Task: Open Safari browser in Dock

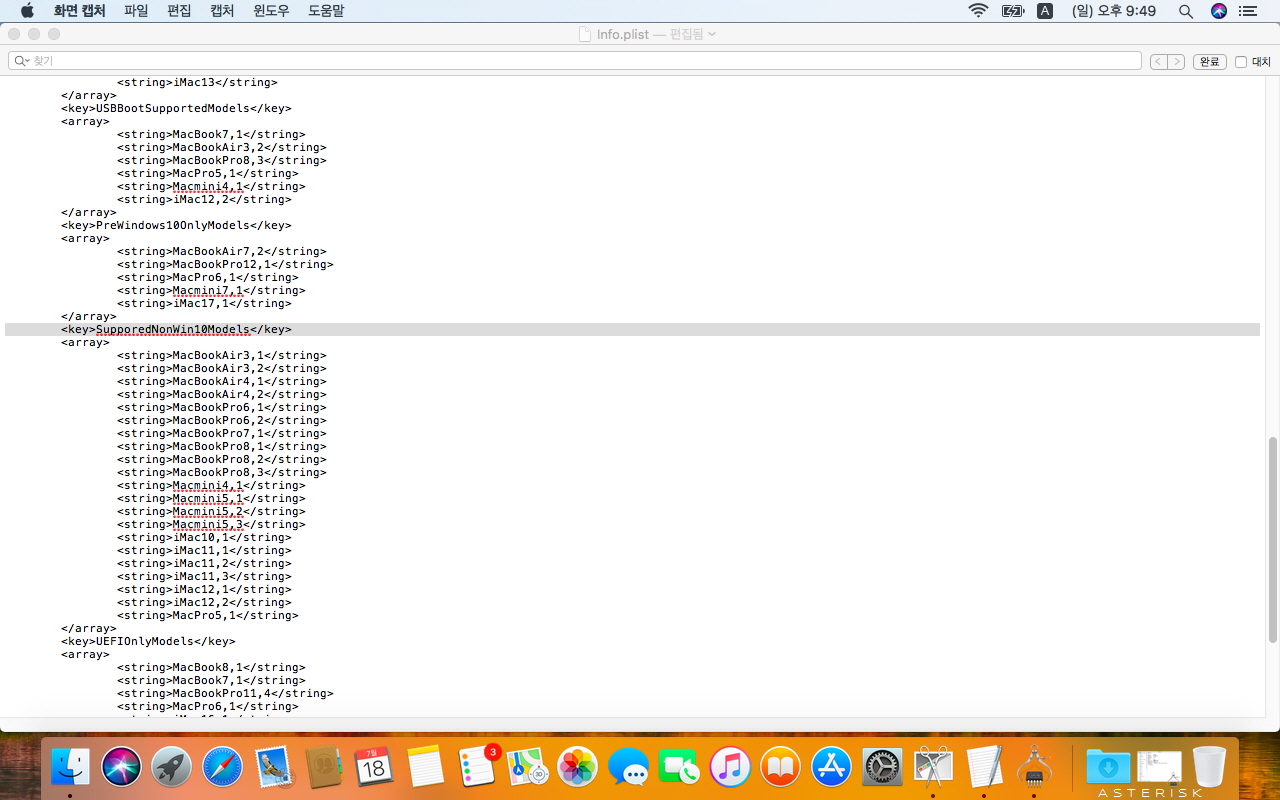Action: [223, 768]
